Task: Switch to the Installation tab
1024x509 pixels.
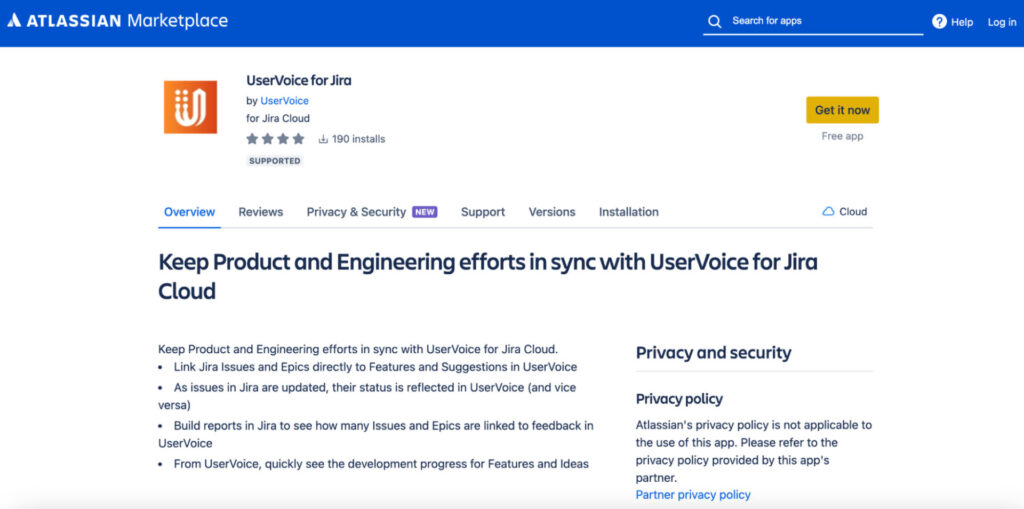Action: (x=629, y=212)
